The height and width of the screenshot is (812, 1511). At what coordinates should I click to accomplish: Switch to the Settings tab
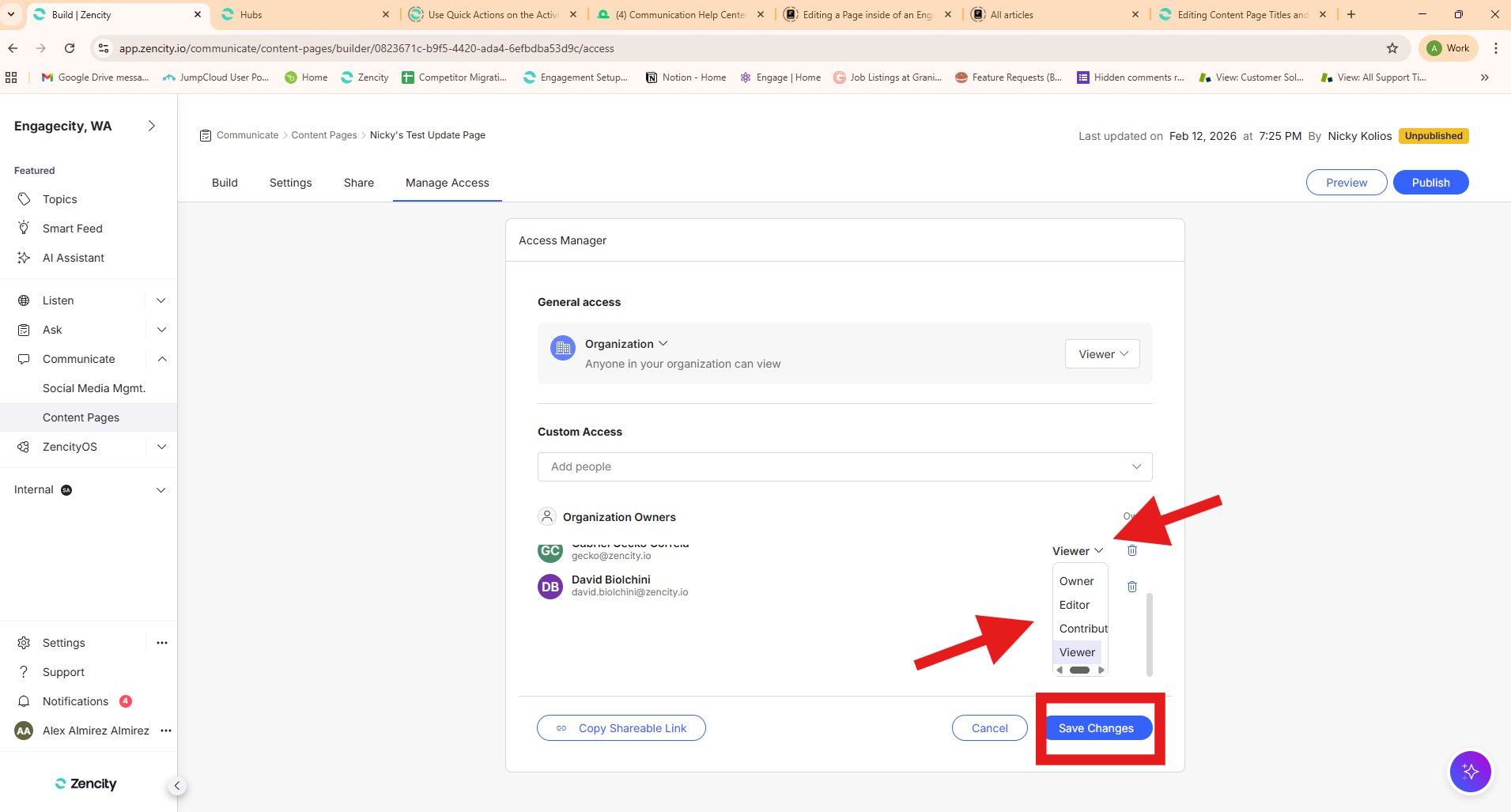click(290, 183)
